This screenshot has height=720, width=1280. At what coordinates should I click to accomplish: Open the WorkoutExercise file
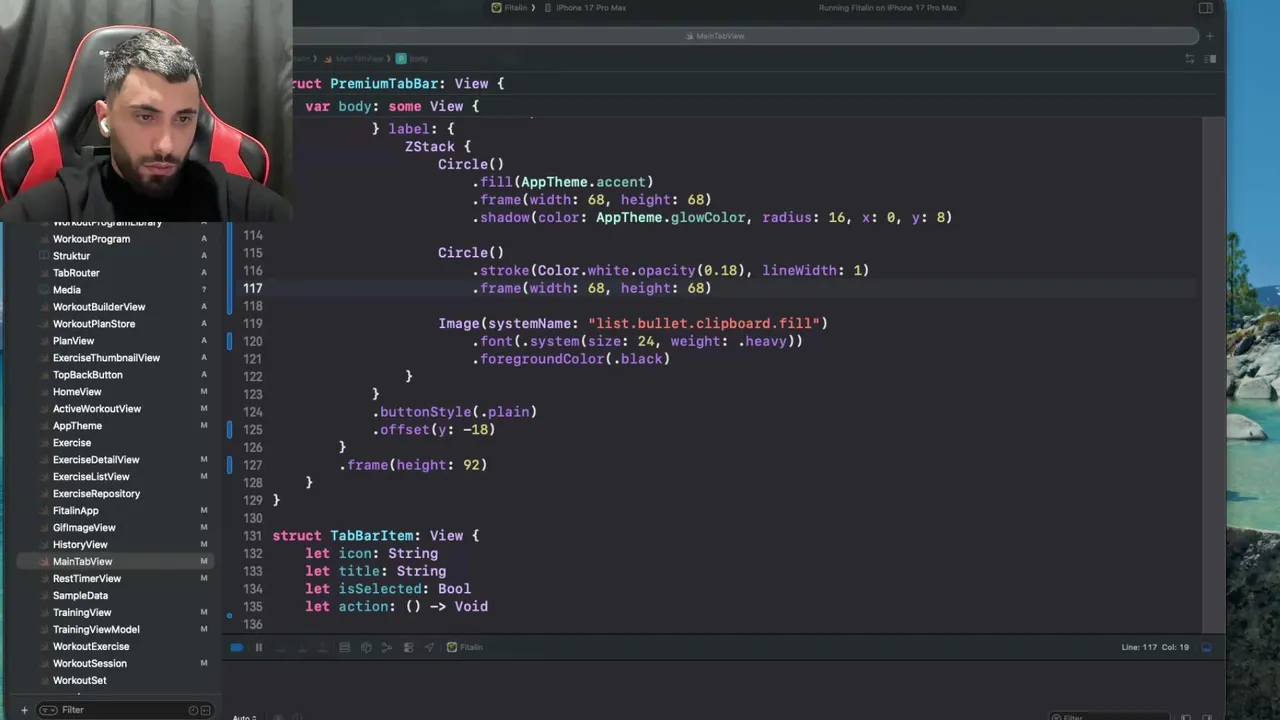coord(91,647)
